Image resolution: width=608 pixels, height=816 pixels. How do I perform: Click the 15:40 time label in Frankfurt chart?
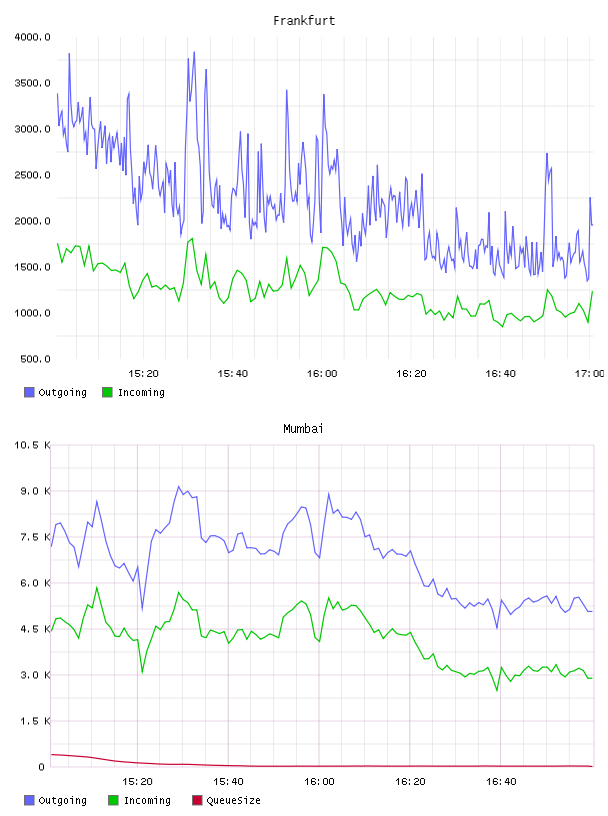pyautogui.click(x=232, y=374)
